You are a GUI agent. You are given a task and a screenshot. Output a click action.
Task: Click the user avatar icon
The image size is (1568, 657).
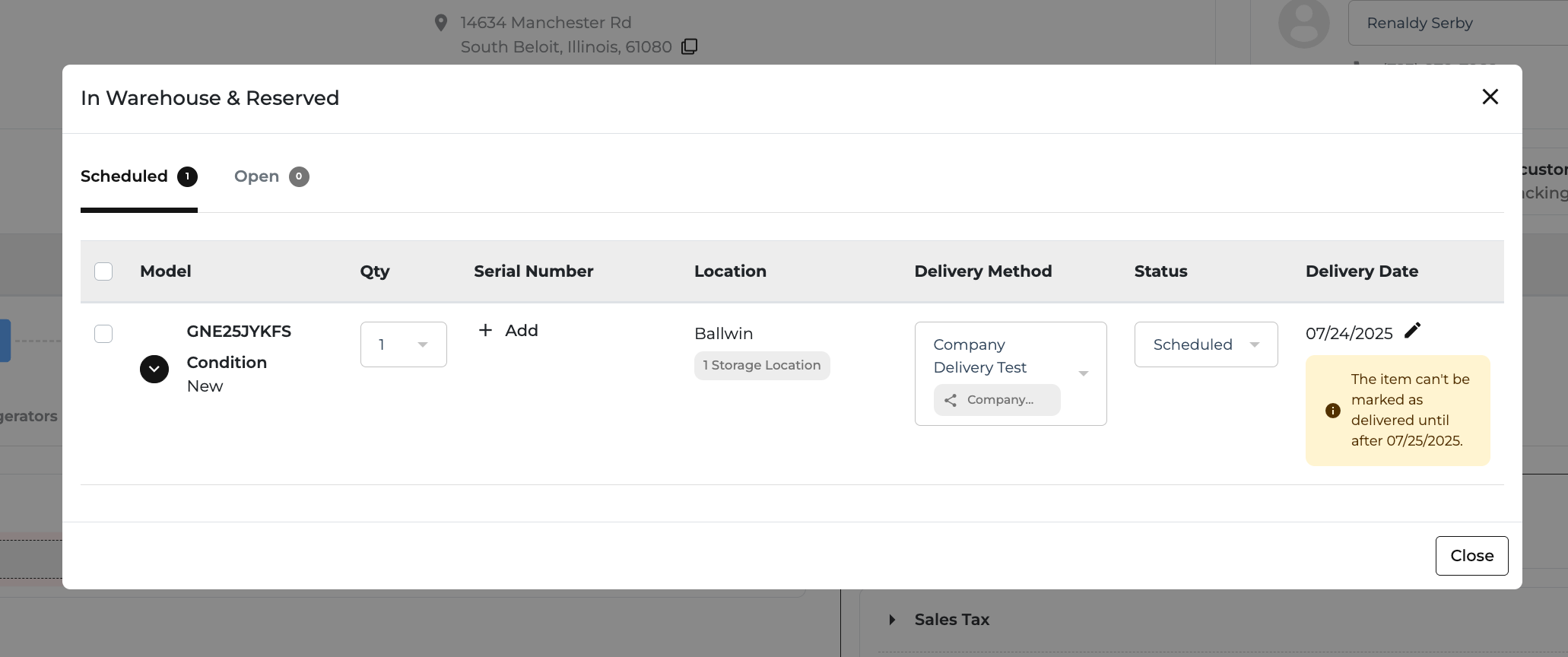tap(1303, 24)
